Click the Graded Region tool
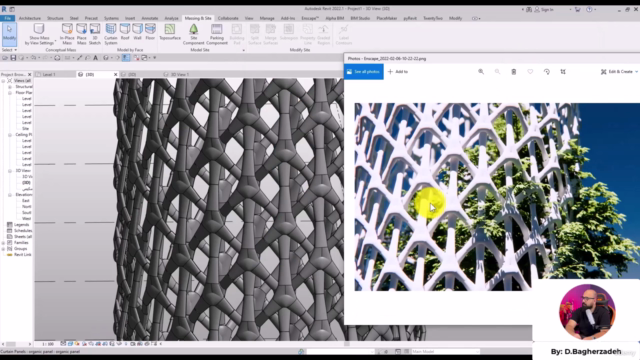This screenshot has height=360, width=640. point(324,34)
